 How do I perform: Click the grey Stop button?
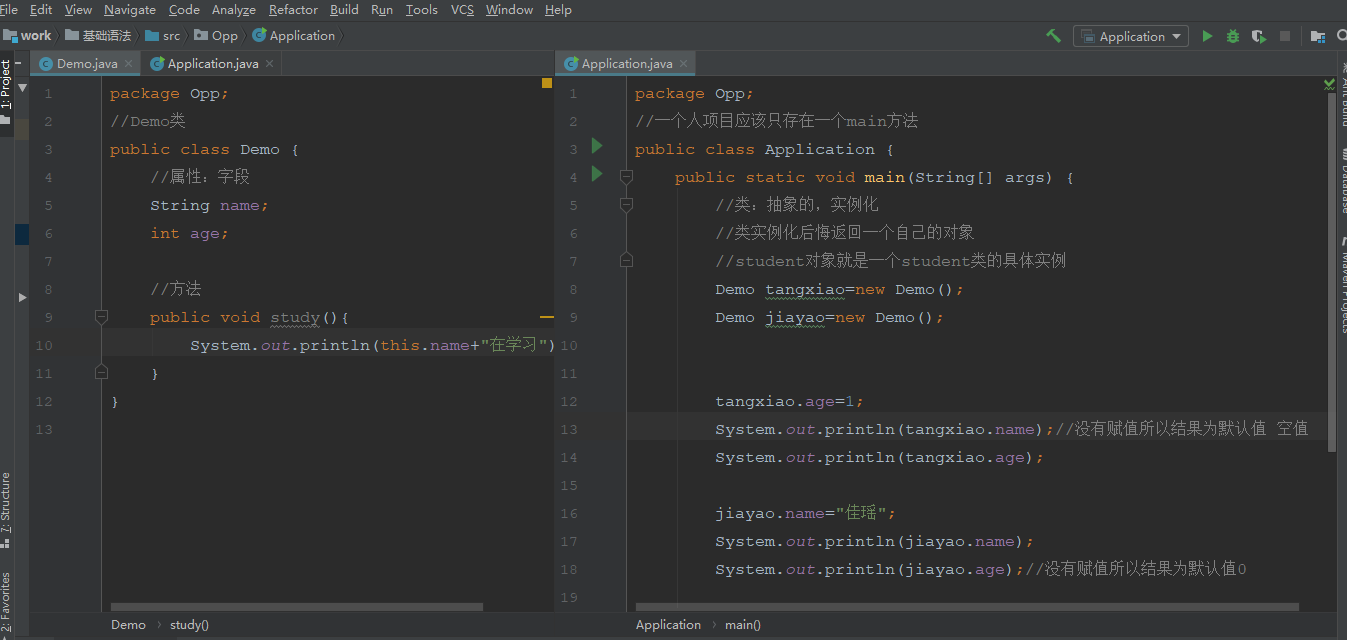click(1285, 36)
